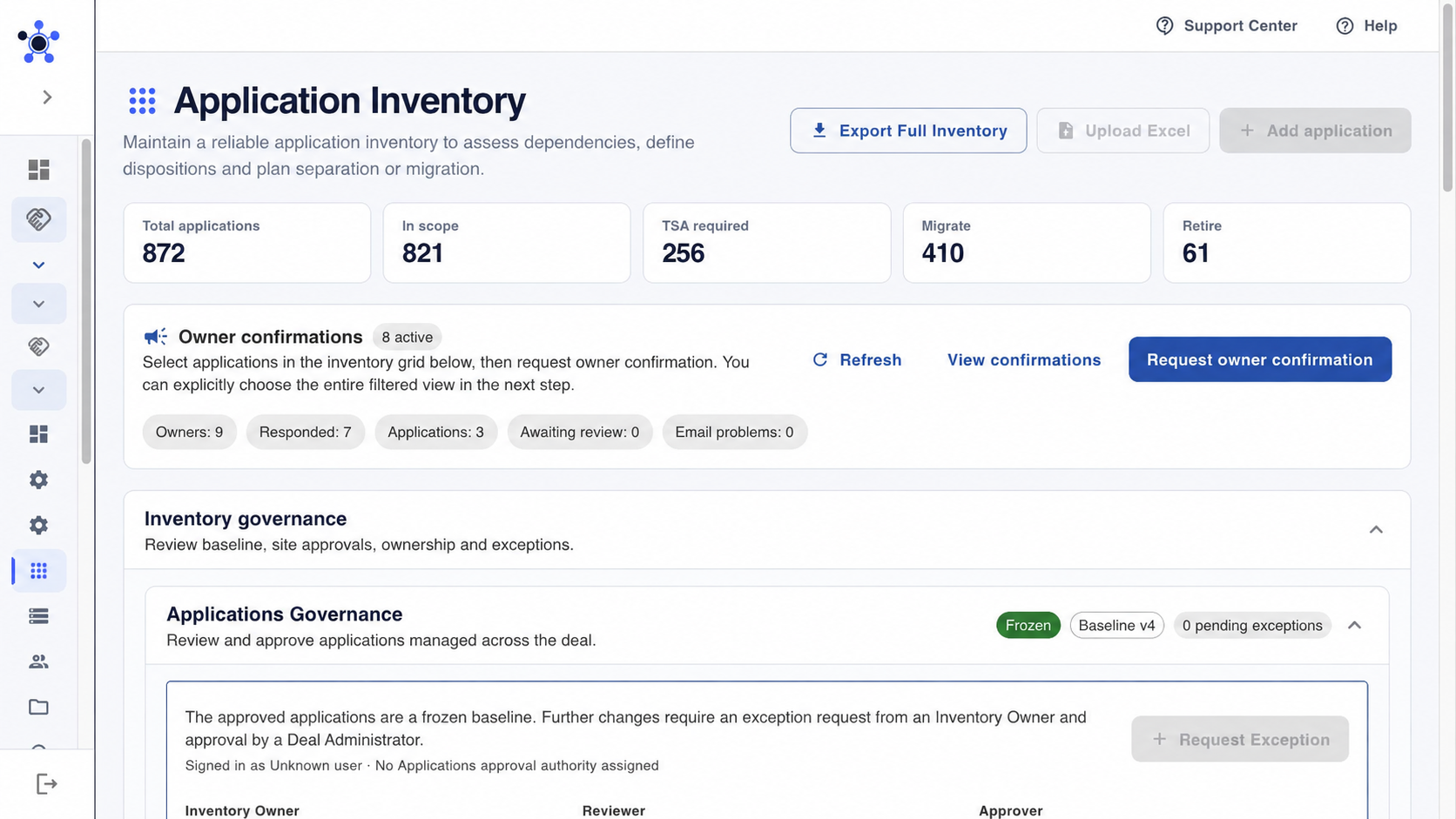Click the circular arrow Refresh icon
Viewport: 1456px width, 819px height.
pos(819,359)
